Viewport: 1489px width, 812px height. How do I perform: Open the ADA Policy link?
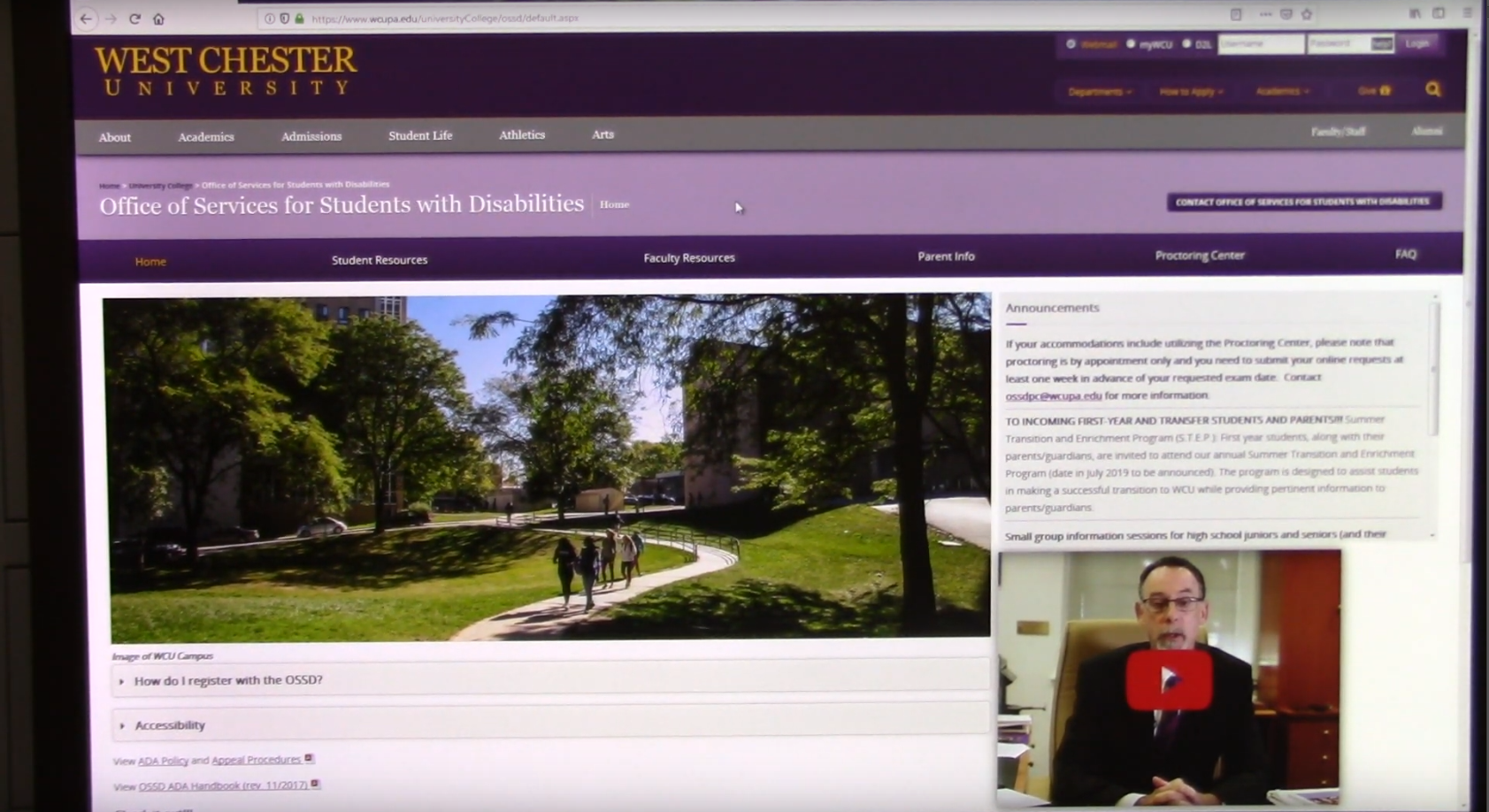coord(163,761)
